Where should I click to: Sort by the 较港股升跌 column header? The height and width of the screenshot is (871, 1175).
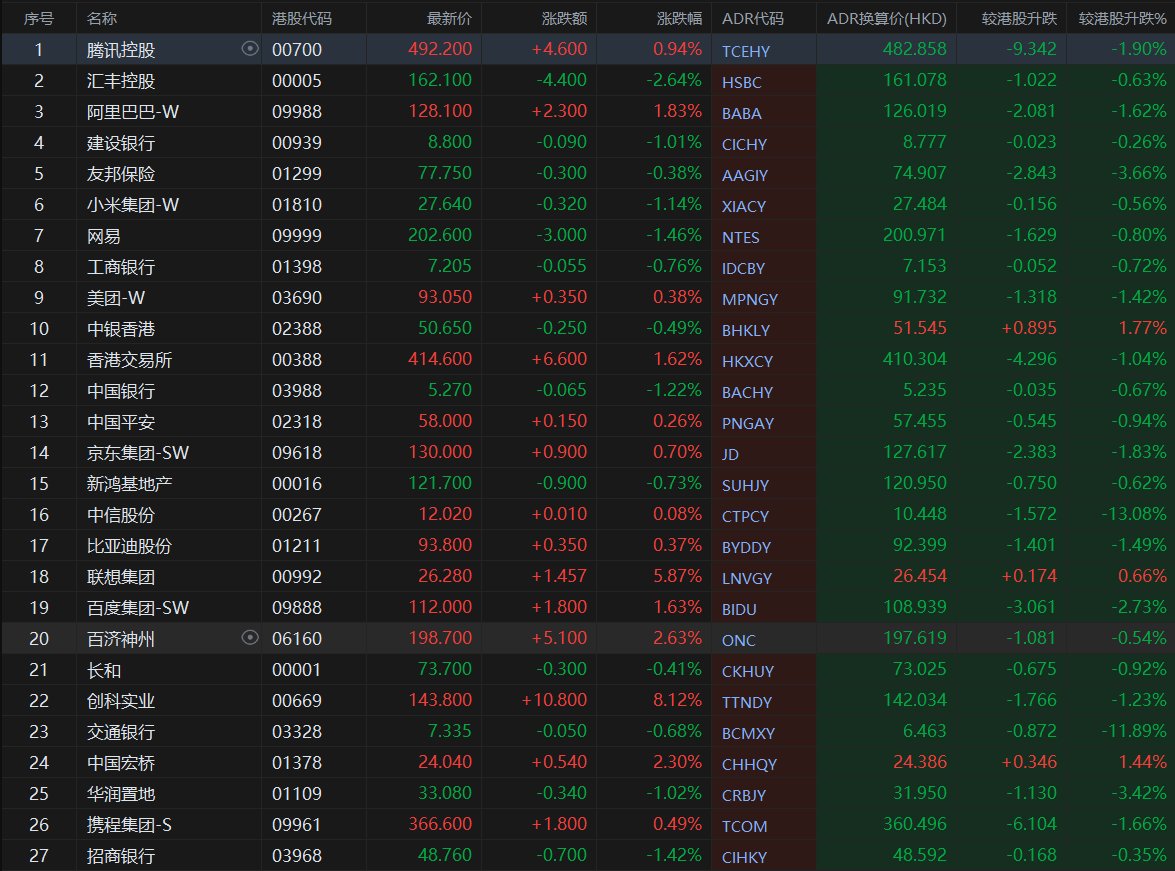[1019, 18]
